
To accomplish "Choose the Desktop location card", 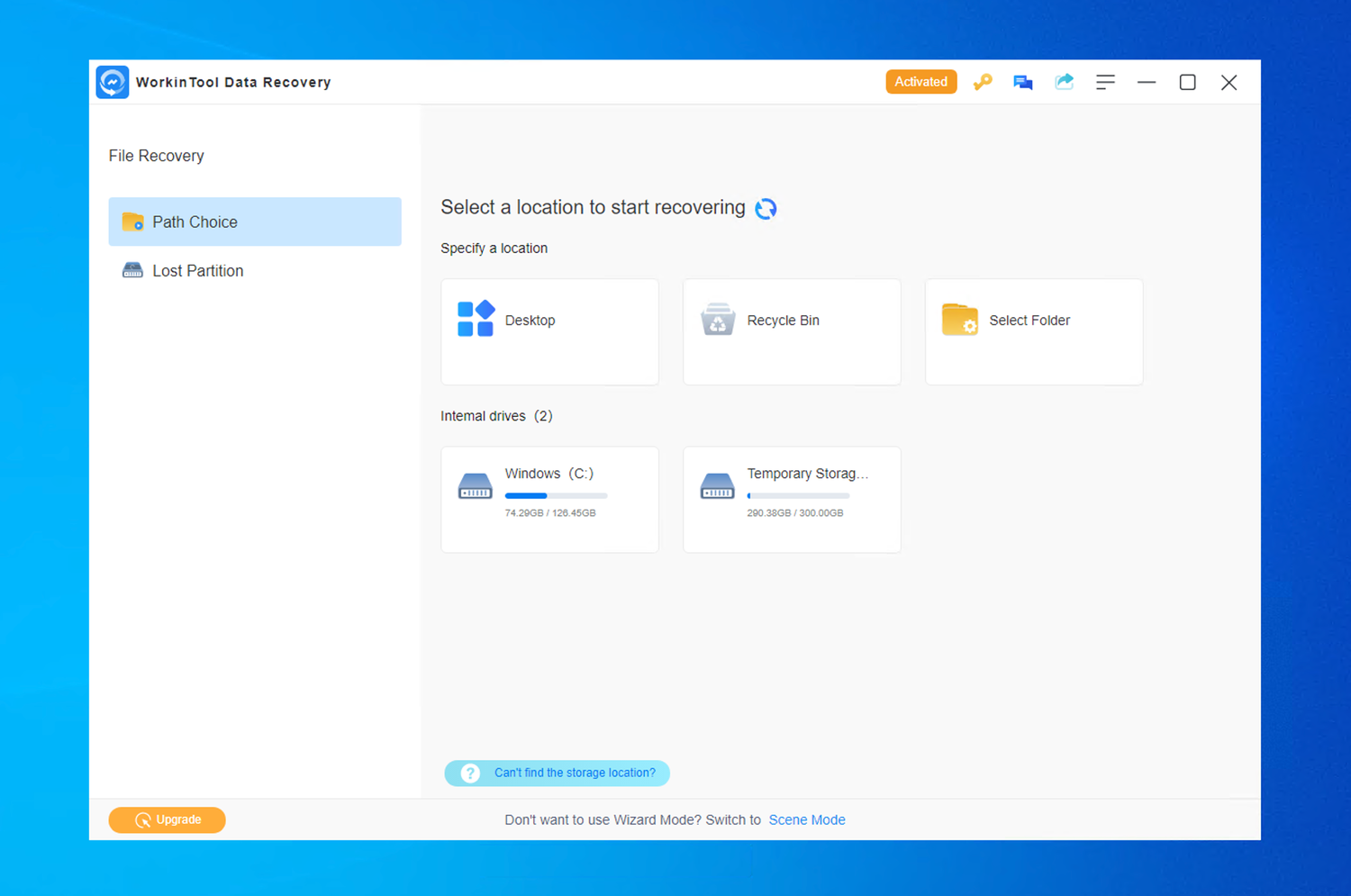I will [549, 332].
